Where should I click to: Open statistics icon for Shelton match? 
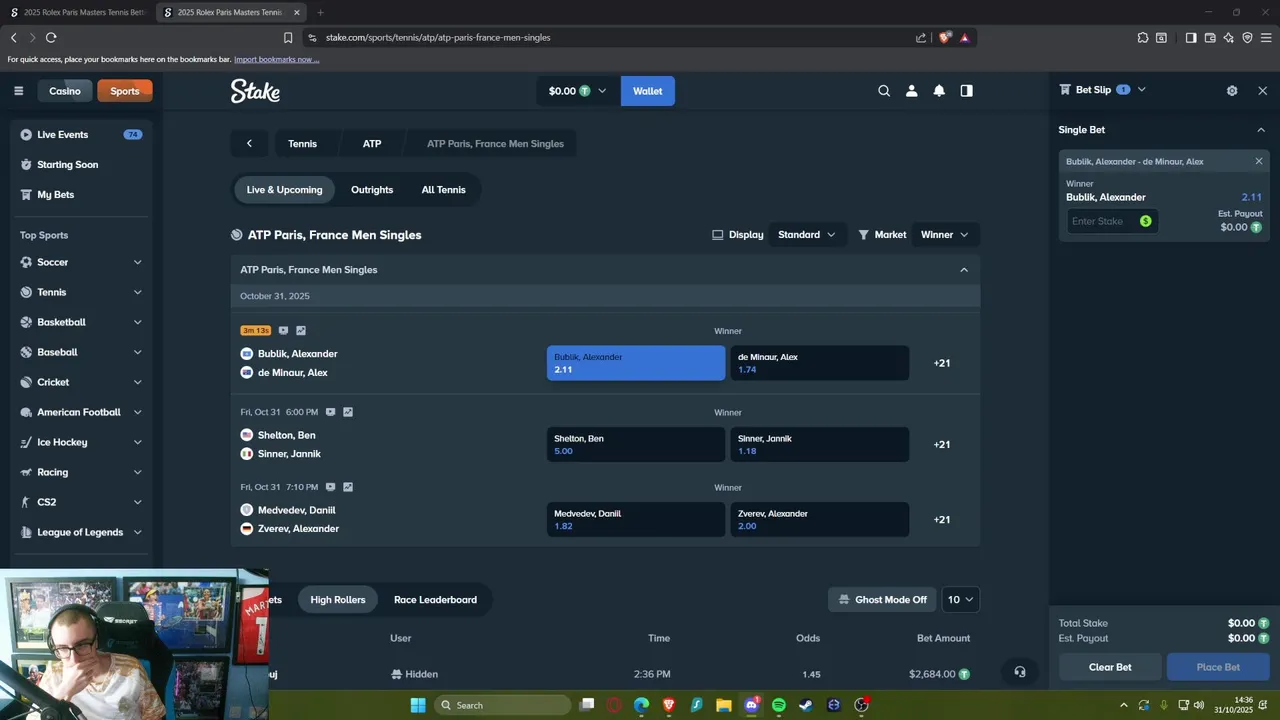point(348,412)
